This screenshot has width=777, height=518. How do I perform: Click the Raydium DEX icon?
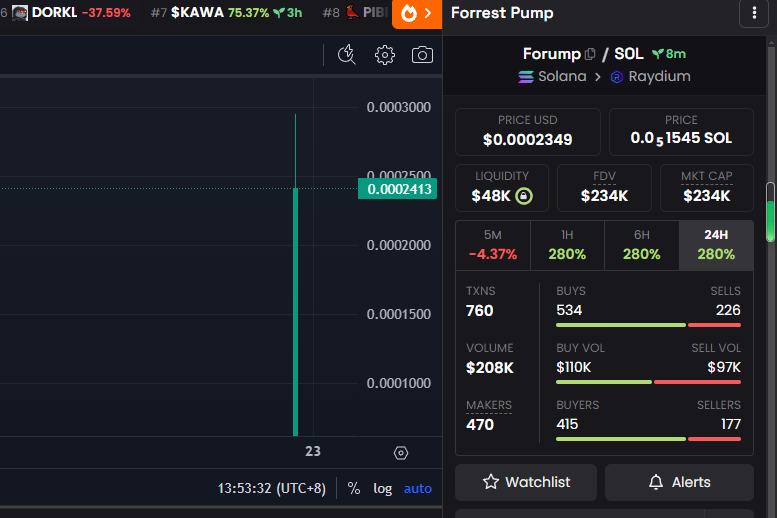point(616,77)
